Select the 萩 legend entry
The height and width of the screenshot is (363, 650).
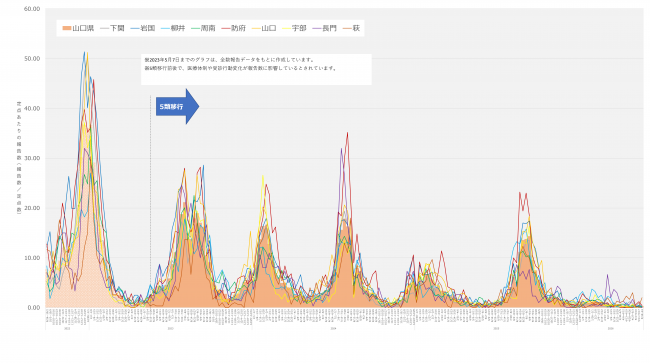352,28
